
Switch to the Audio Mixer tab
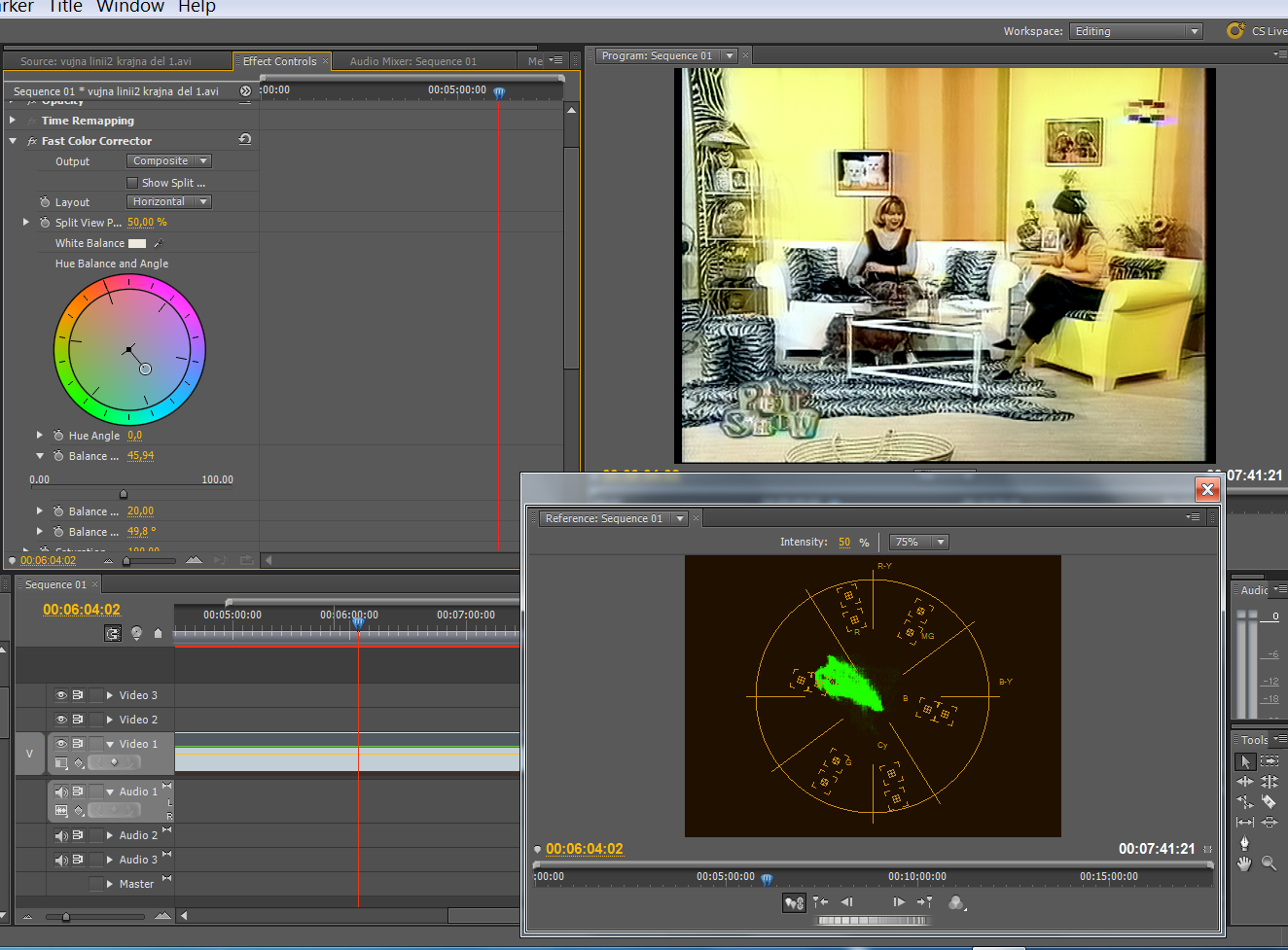point(412,61)
